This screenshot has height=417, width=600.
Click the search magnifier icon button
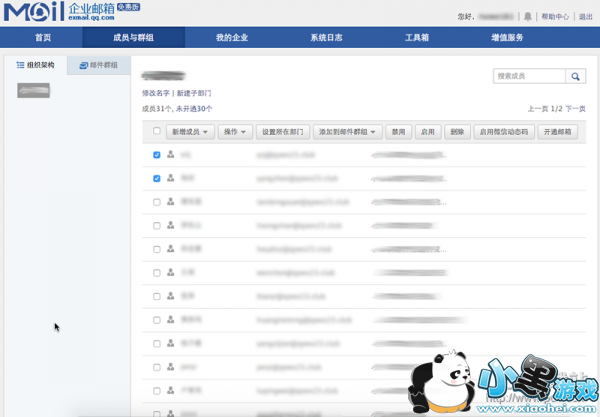576,76
